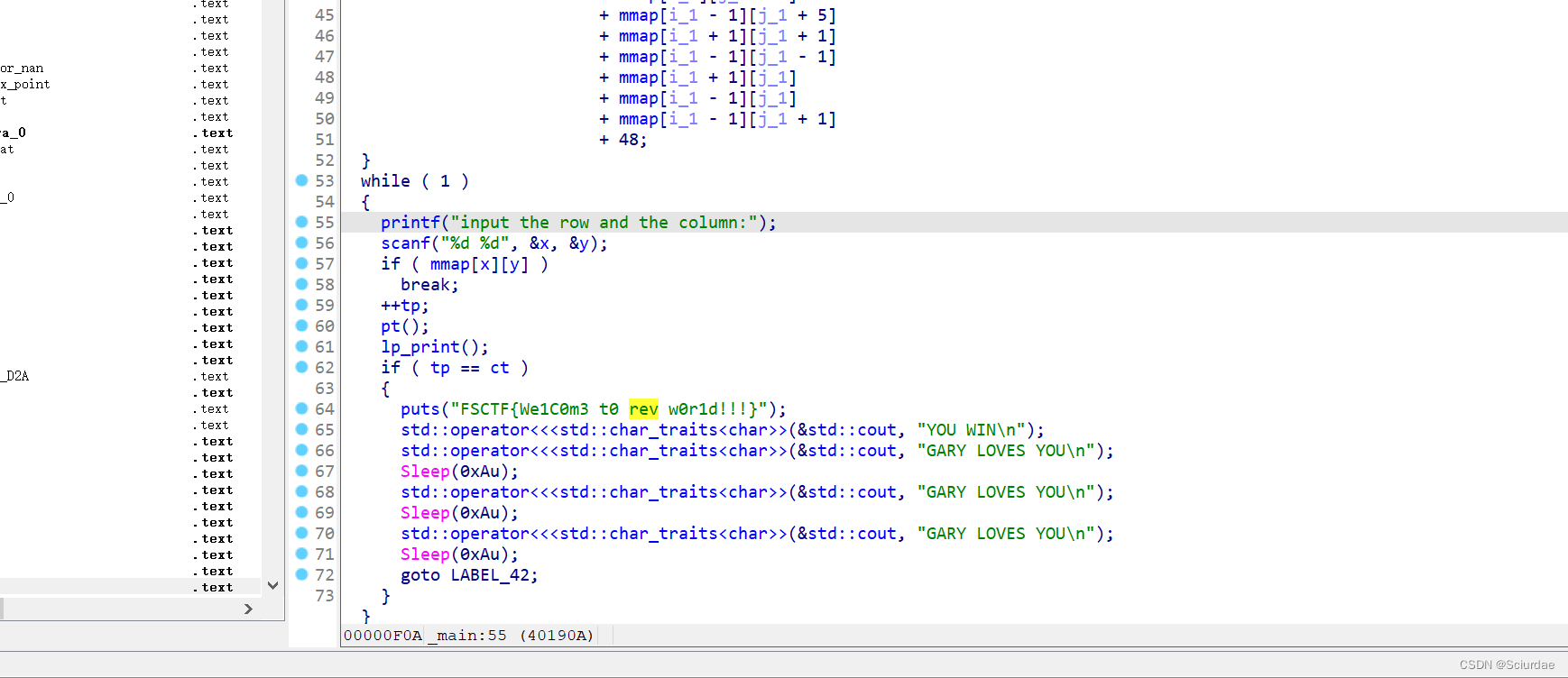Toggle breakpoint dot on lp_print line 61

[x=301, y=346]
